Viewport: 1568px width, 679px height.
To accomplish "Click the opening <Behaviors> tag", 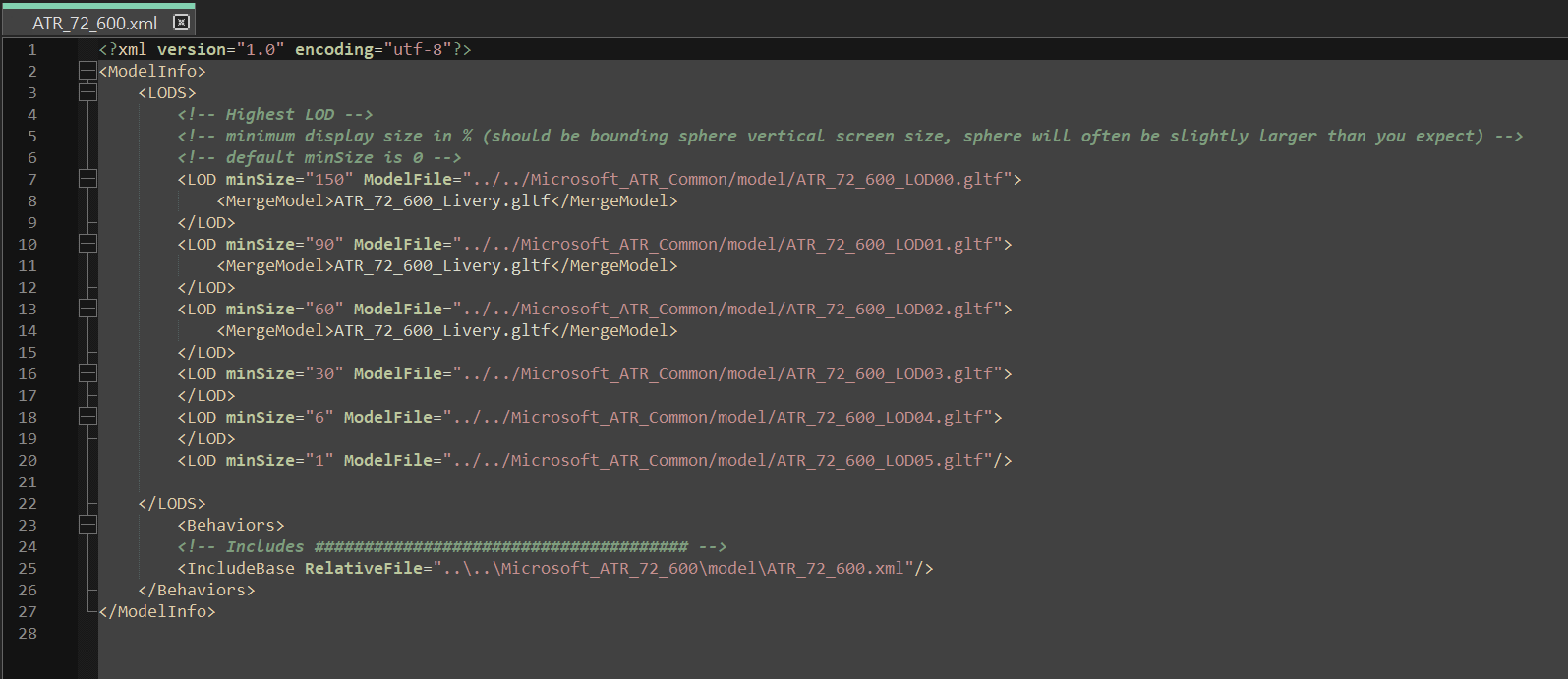I will pyautogui.click(x=231, y=525).
